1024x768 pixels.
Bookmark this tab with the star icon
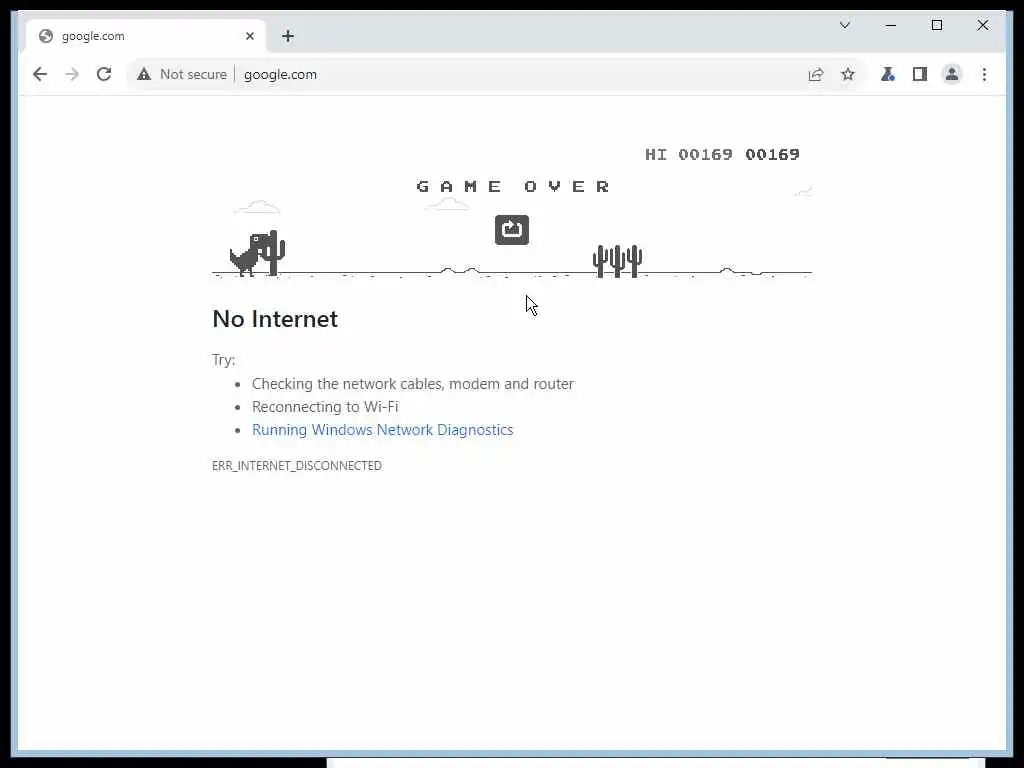848,74
